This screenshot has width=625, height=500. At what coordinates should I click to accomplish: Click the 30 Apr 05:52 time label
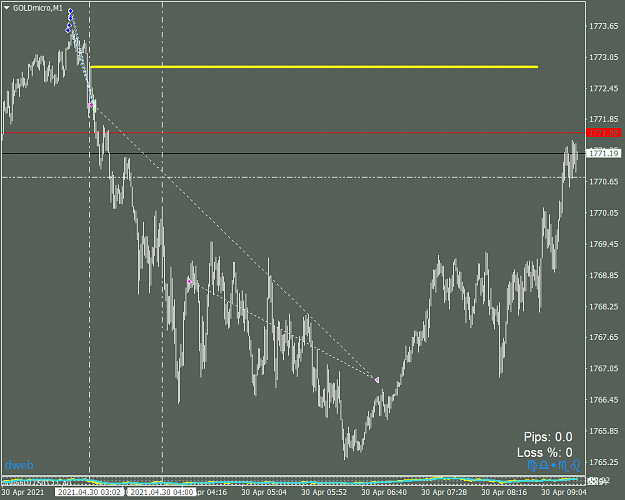pyautogui.click(x=324, y=492)
